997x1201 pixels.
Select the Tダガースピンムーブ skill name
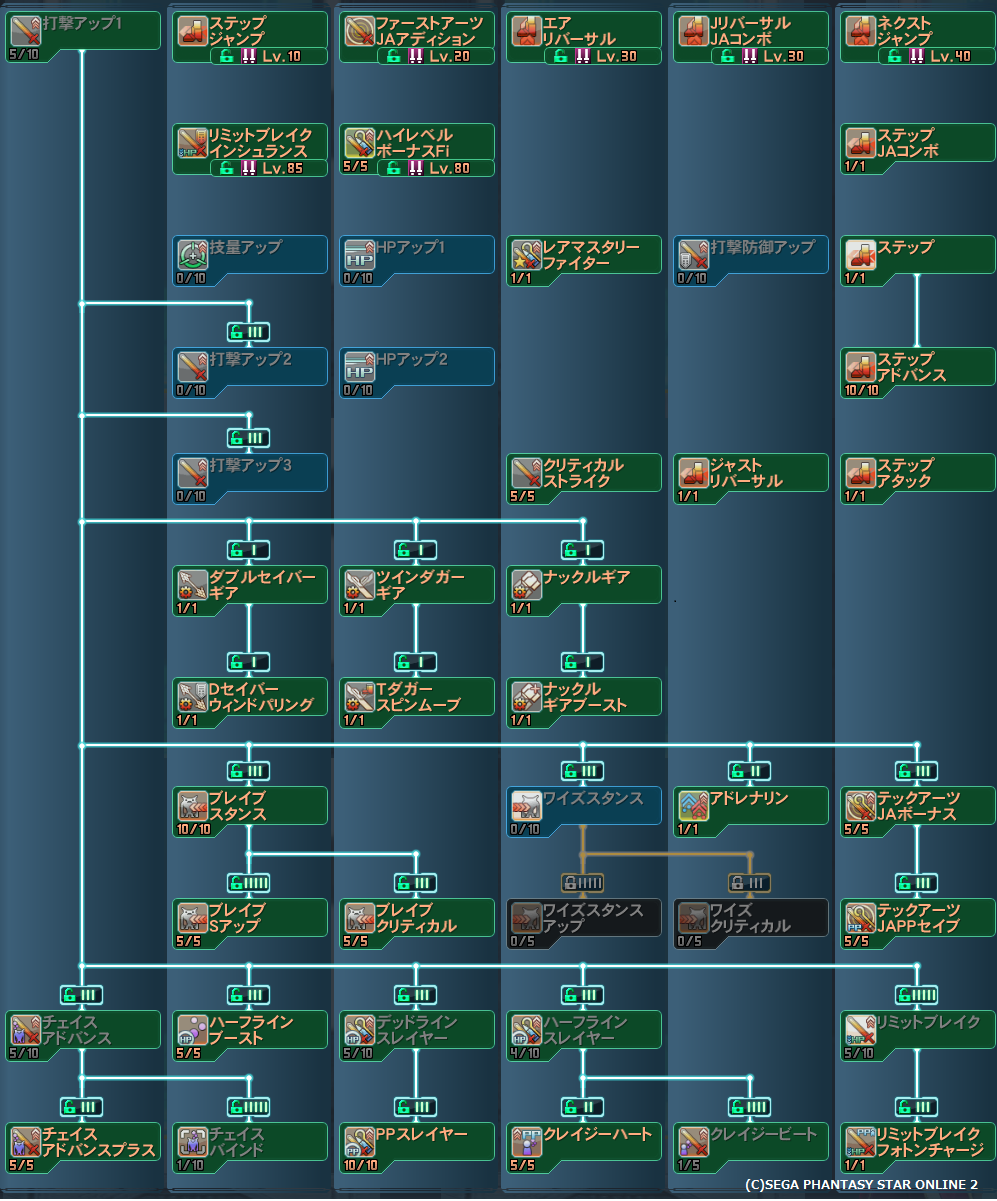pyautogui.click(x=418, y=697)
